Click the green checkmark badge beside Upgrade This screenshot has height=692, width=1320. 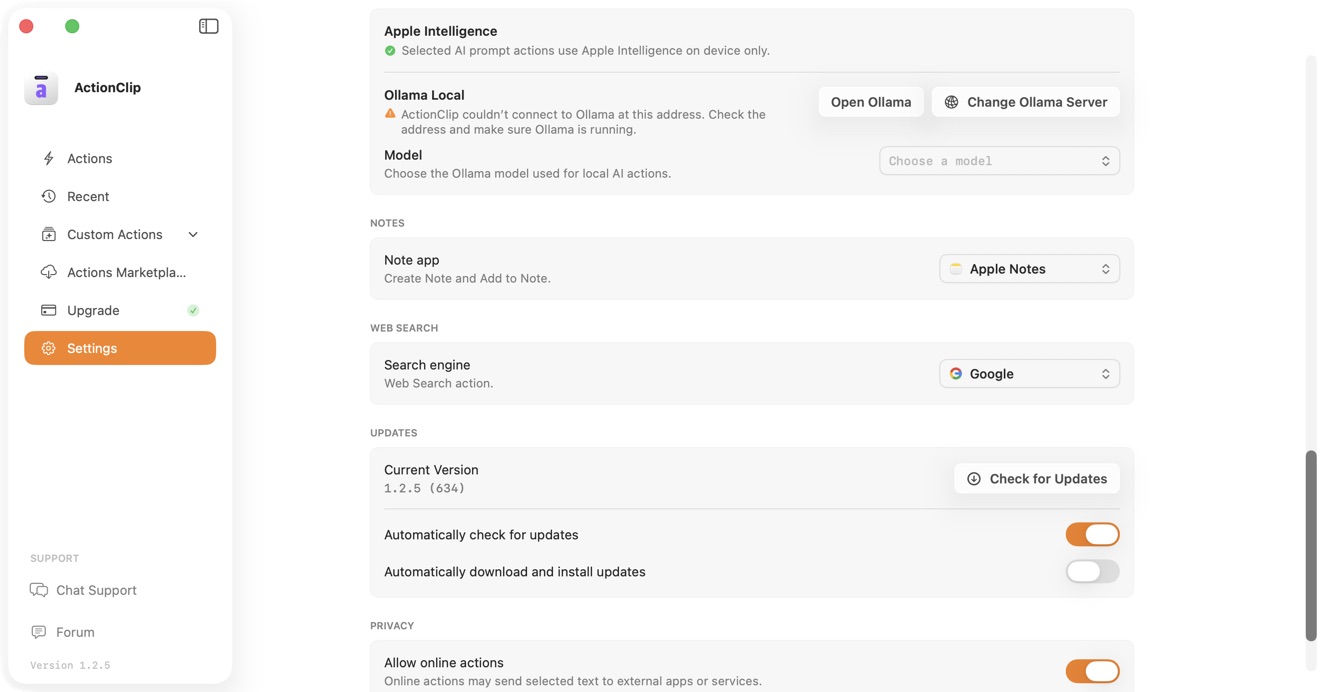click(x=193, y=310)
